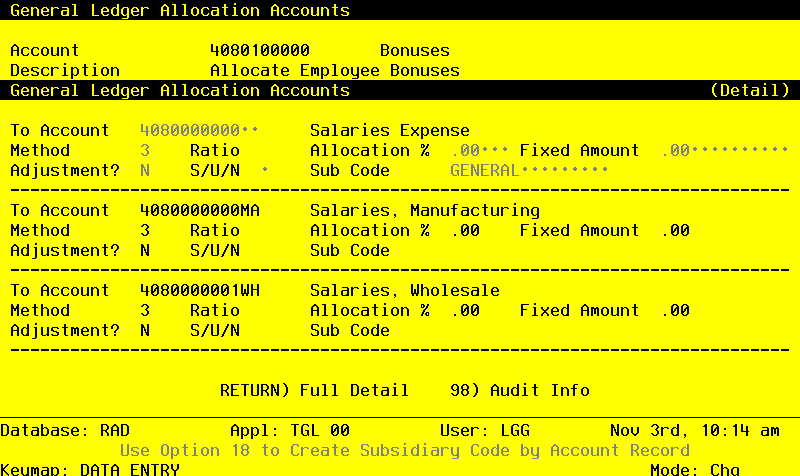Click Database: RAD status entry
This screenshot has height=476, width=800.
click(x=65, y=431)
